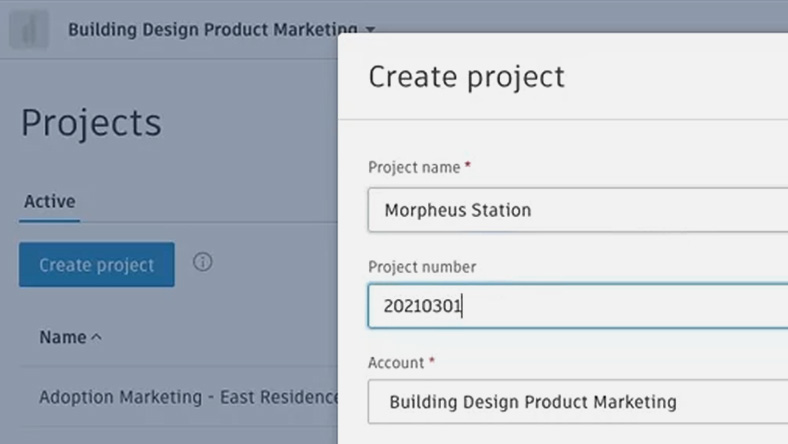Image resolution: width=788 pixels, height=444 pixels.
Task: Place cursor after 20210301 in Project number
Action: (x=463, y=306)
